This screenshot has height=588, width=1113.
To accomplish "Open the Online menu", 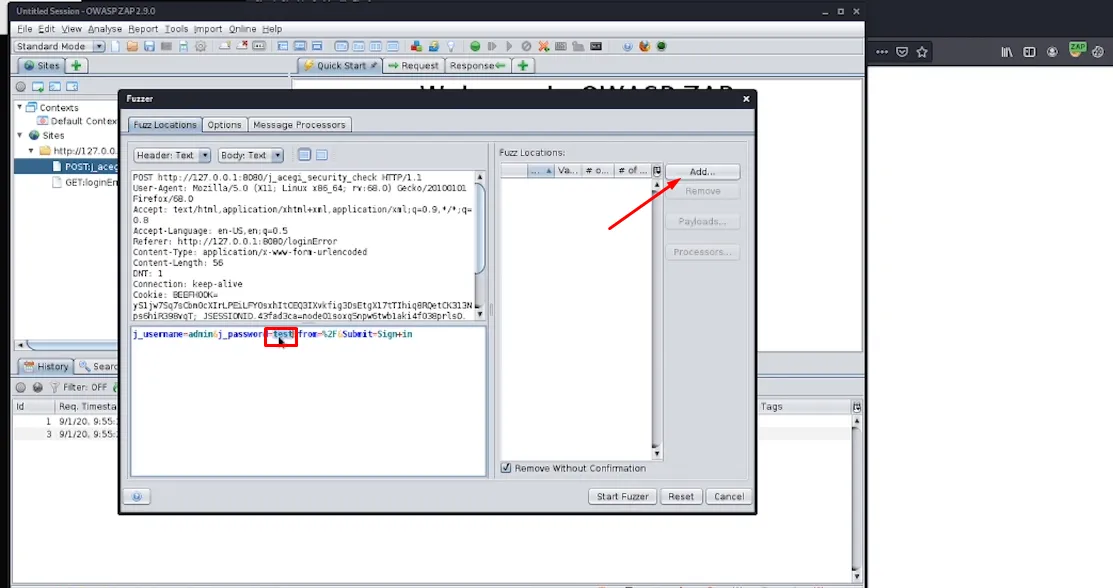I will point(242,29).
